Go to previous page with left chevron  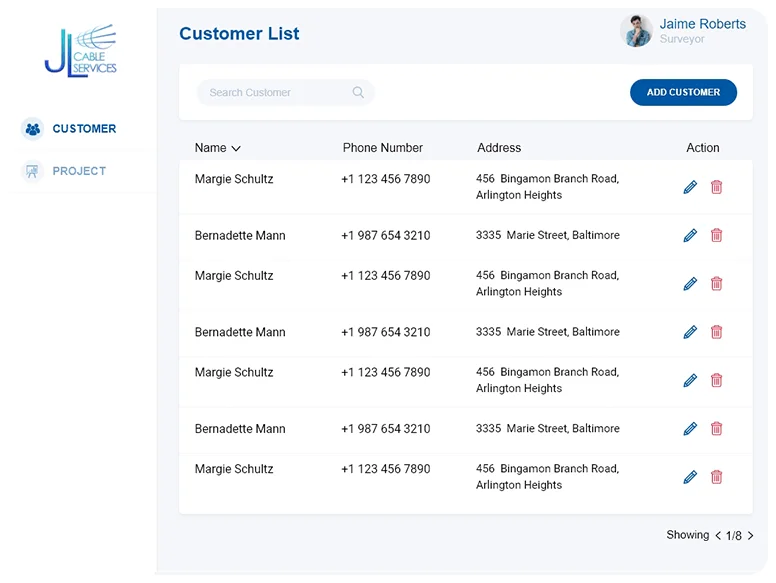717,536
